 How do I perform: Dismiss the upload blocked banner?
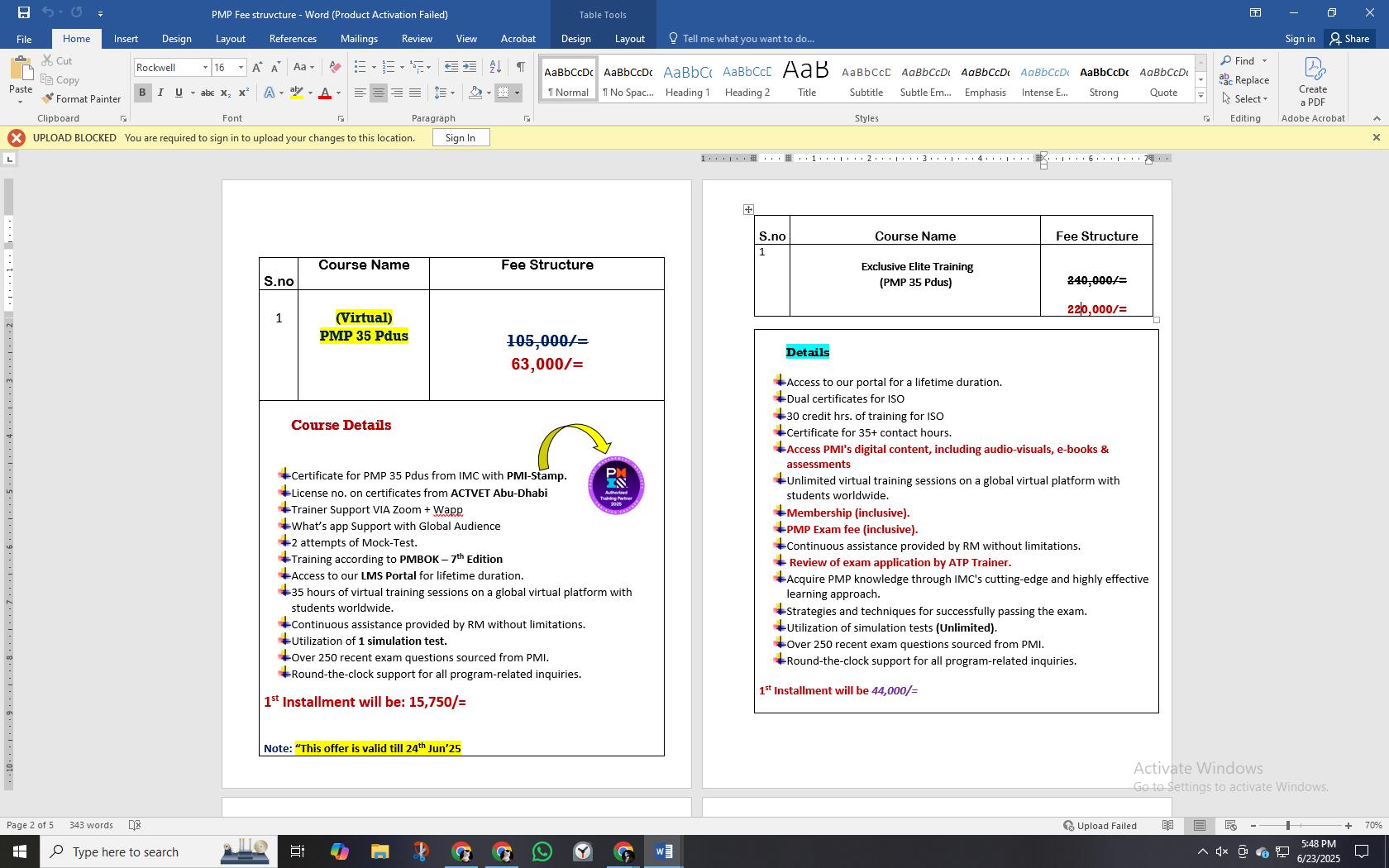pos(1376,138)
